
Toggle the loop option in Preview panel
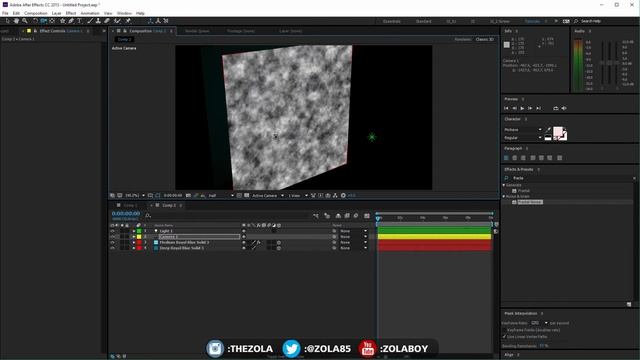pos(556,108)
